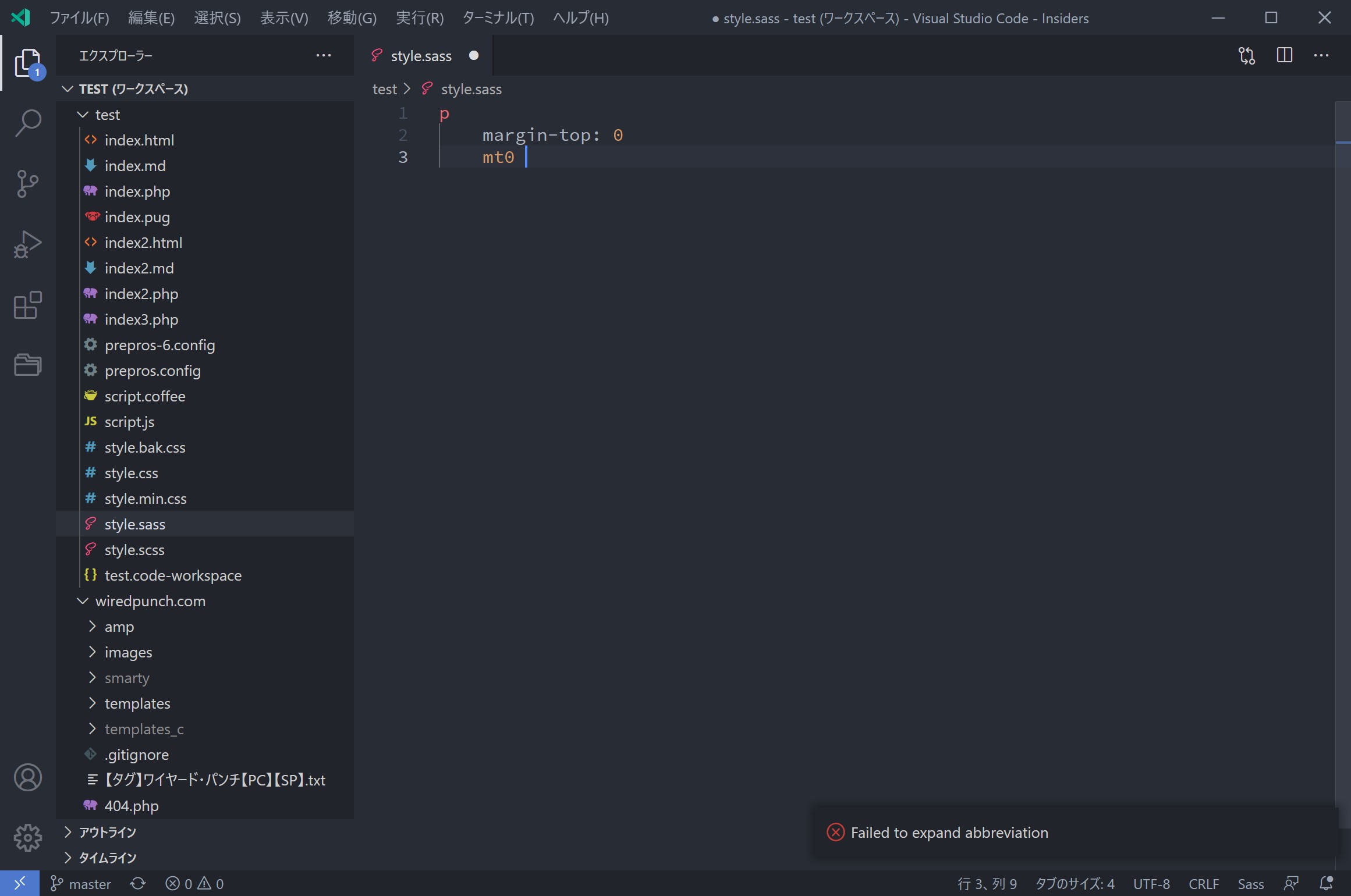Screen dimensions: 1351x896
Task: Open the Accounts icon in the activity bar
Action: click(27, 777)
